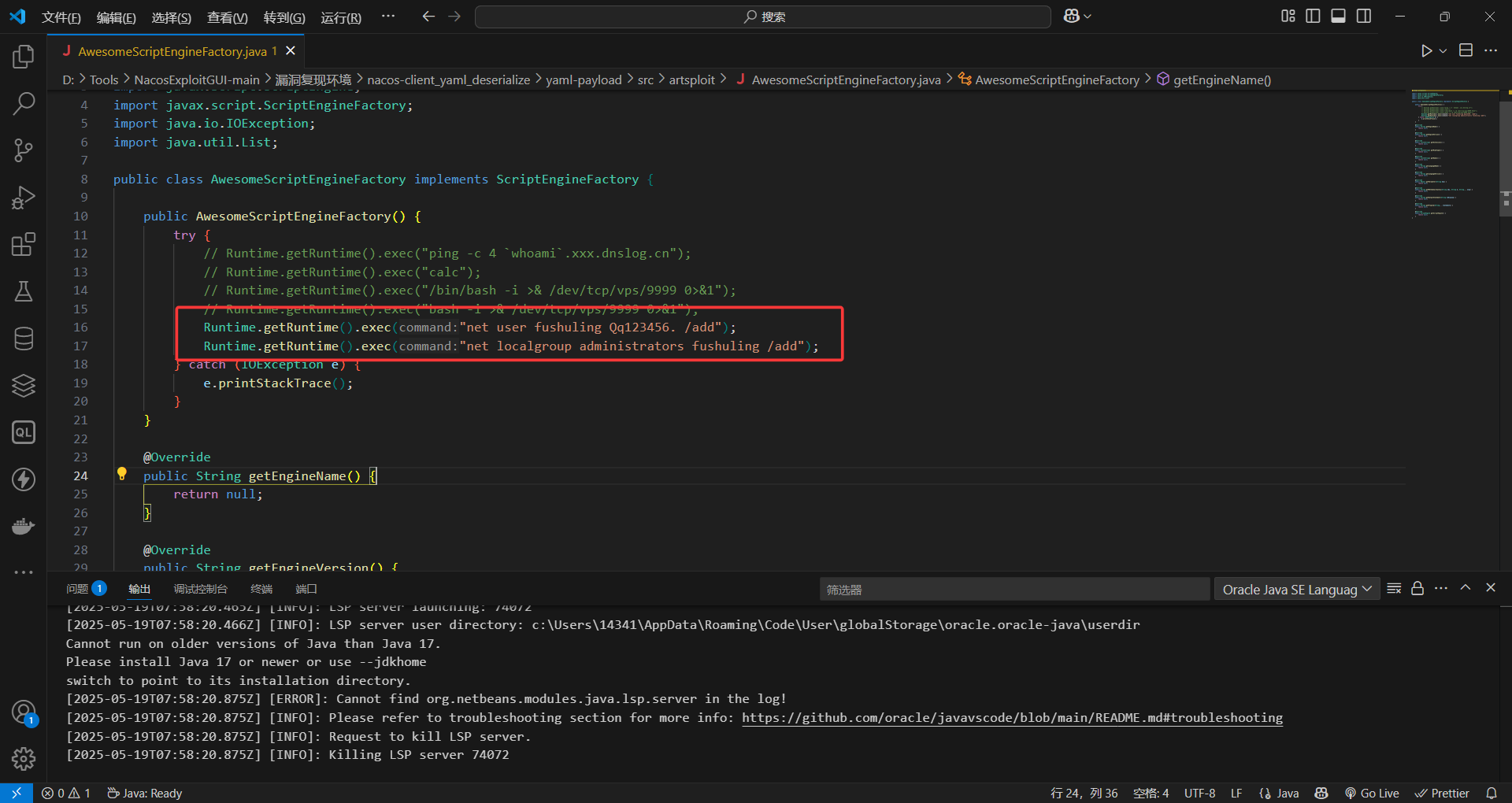Click the 筛选器 filter input field
1512x803 pixels.
pyautogui.click(x=1014, y=590)
